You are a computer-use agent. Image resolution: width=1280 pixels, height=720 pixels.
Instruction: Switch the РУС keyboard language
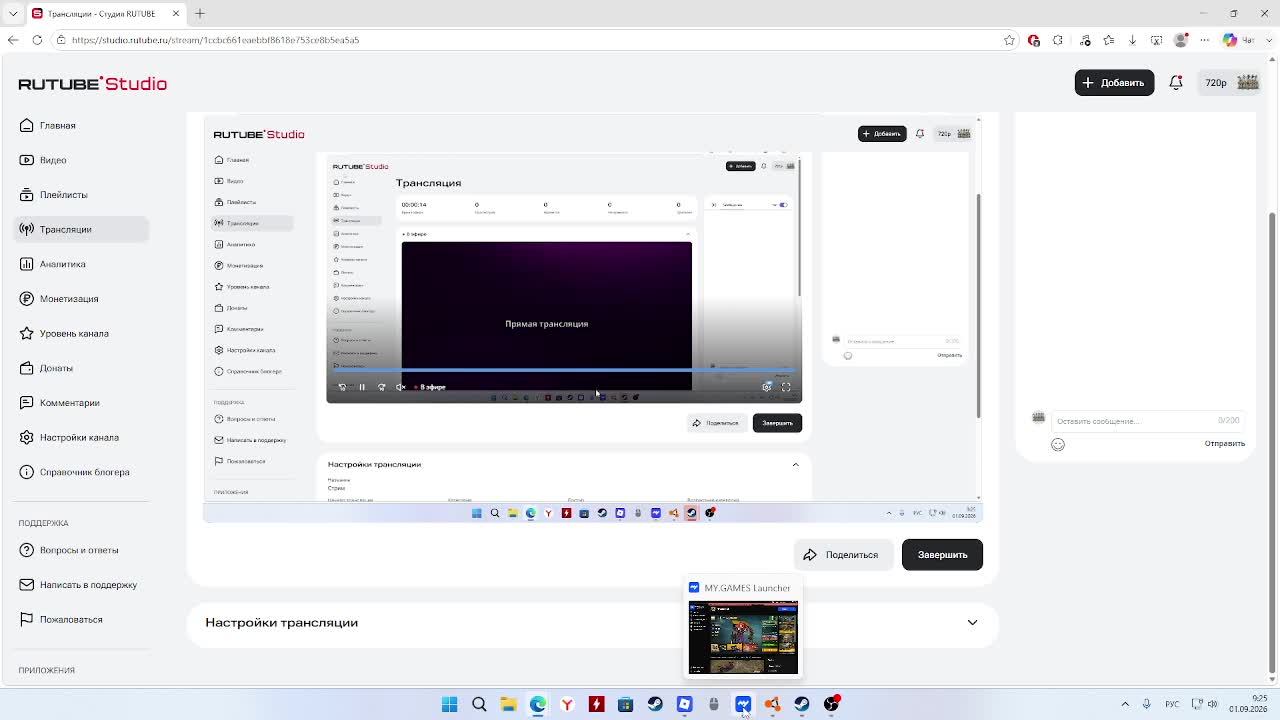pos(1174,704)
